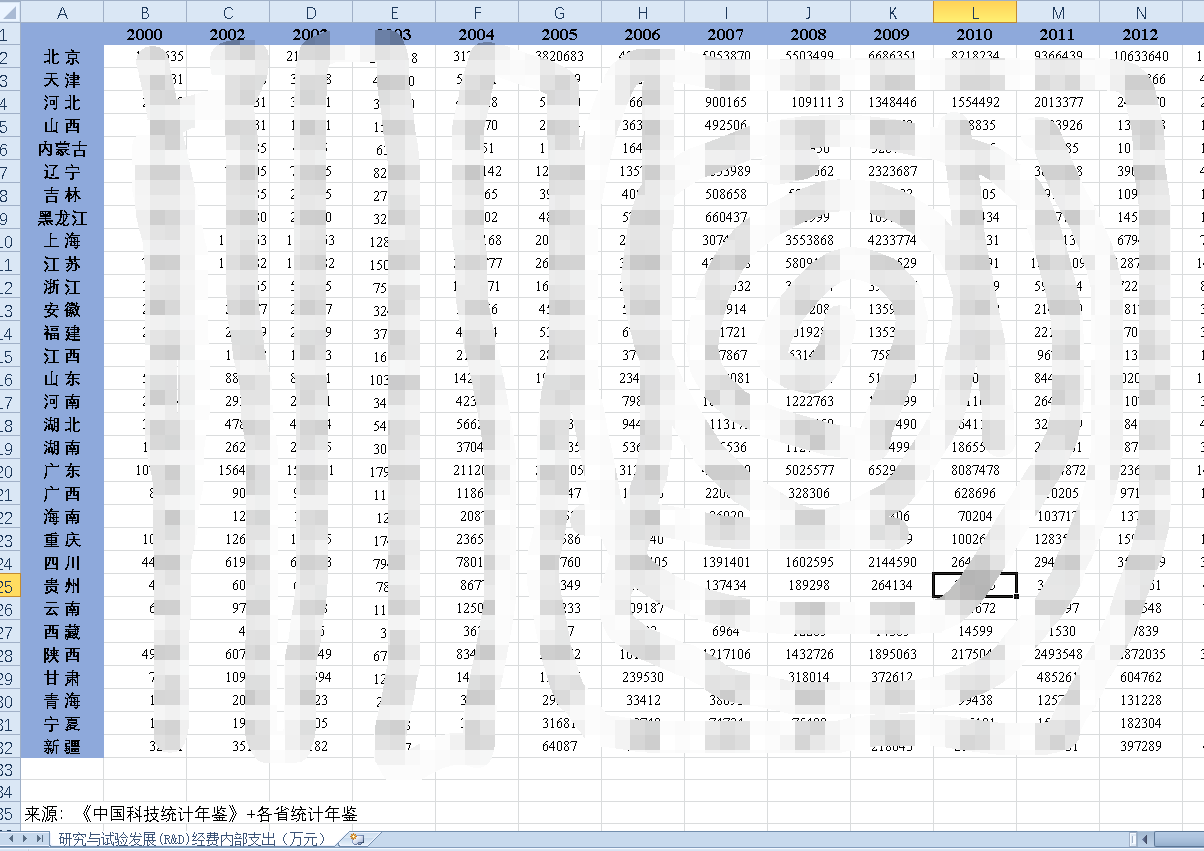Select the 北京 row label cell
The image size is (1204, 851).
pos(62,57)
